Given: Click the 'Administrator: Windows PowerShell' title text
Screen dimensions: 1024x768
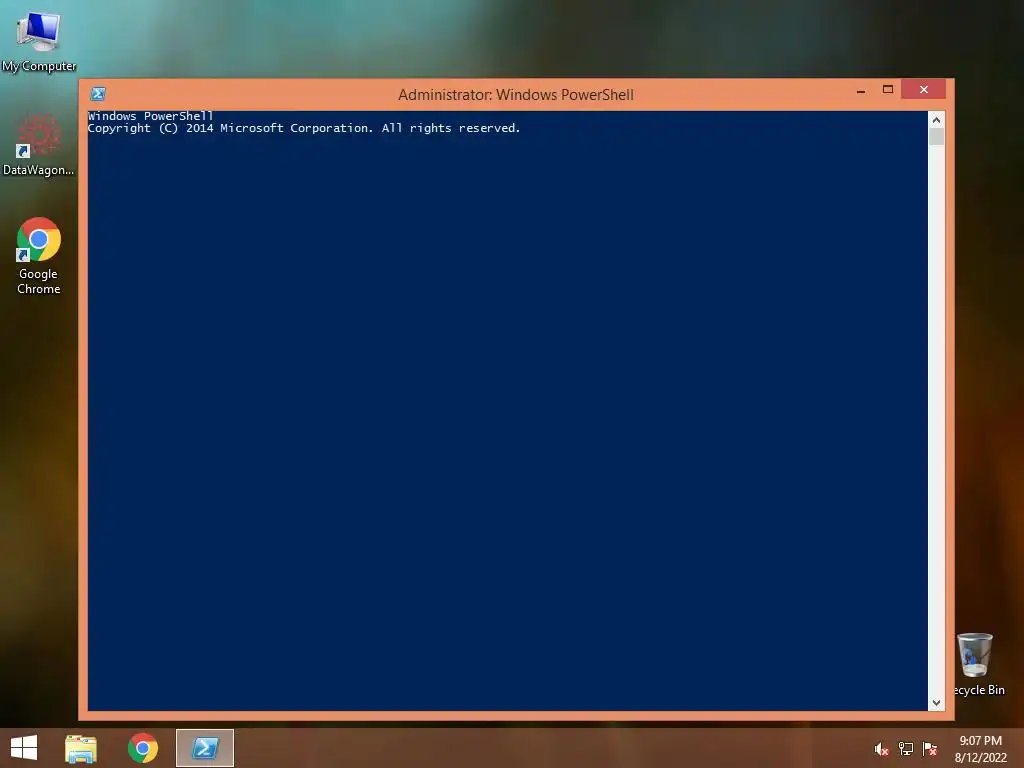Looking at the screenshot, I should 516,95.
